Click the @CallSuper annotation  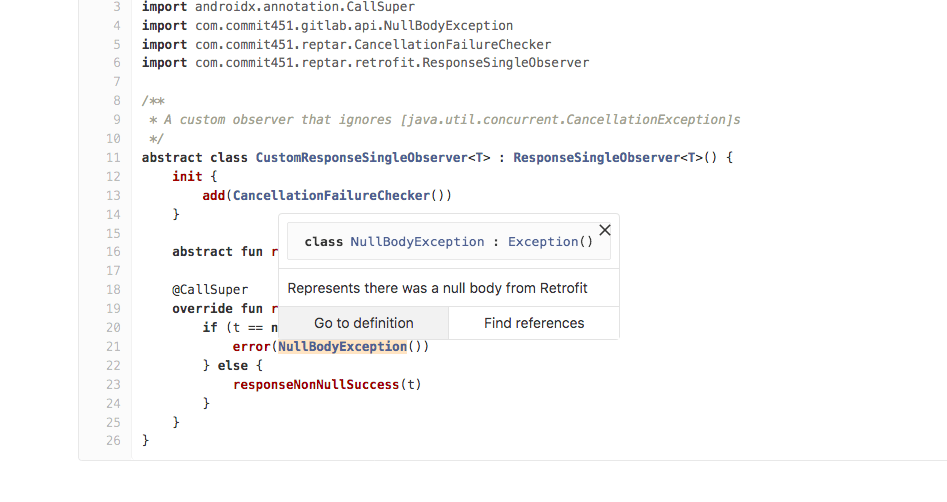point(210,290)
